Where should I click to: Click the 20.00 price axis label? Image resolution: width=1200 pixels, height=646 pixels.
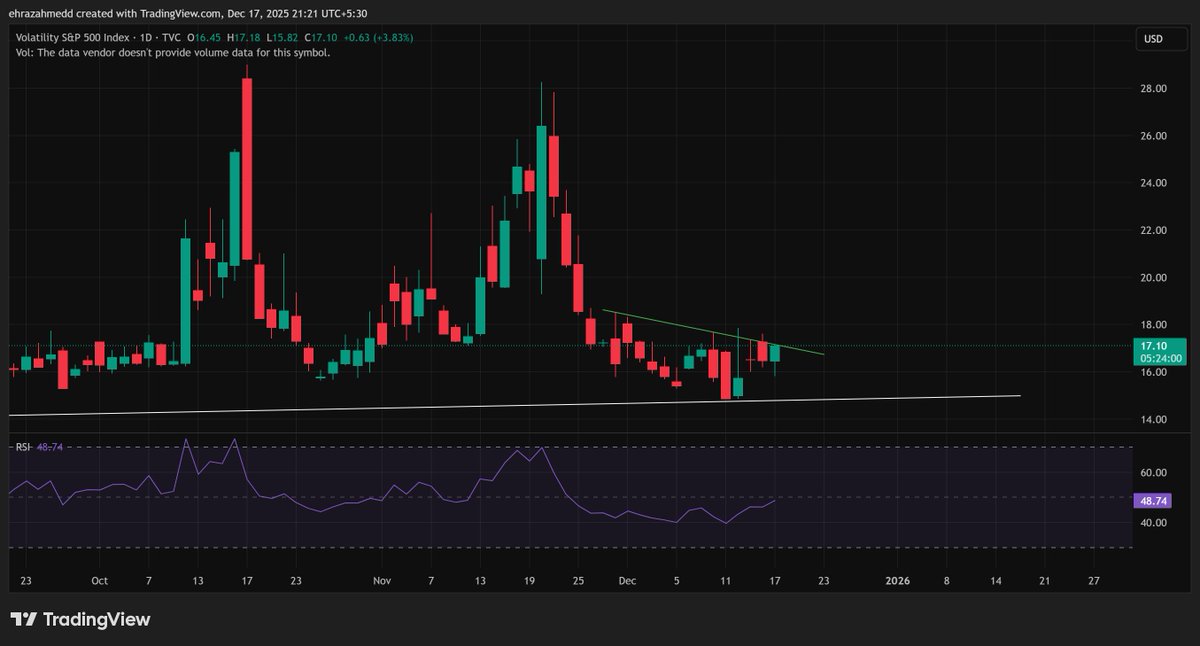(1155, 278)
